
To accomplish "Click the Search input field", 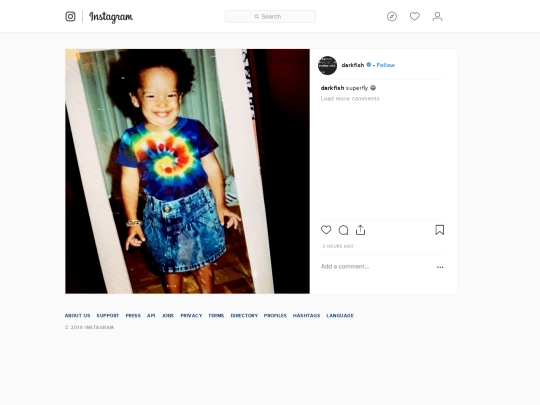I will 270,17.
